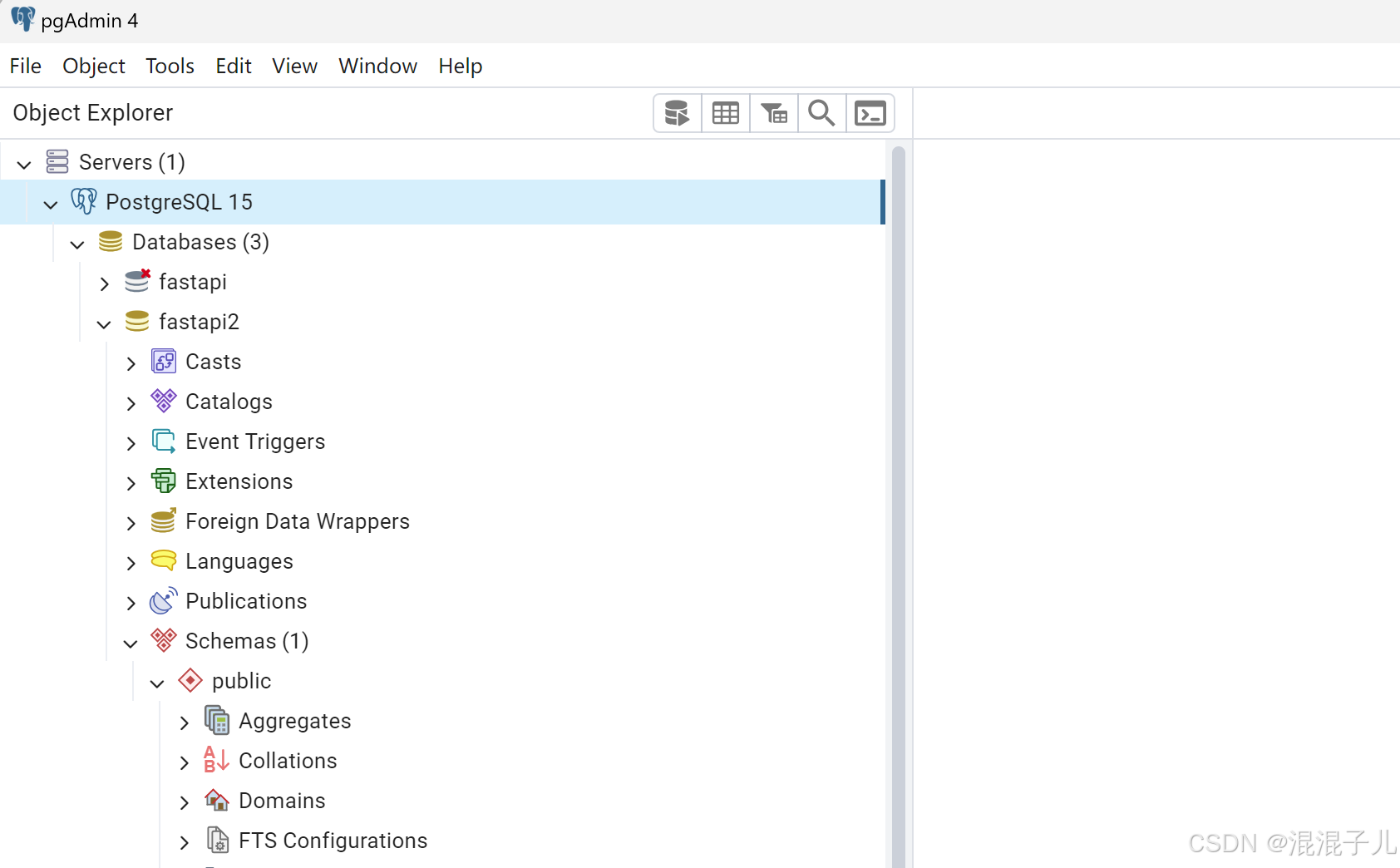Click the Catalogs node icon
Screen dimensions: 1400x868
[x=164, y=401]
